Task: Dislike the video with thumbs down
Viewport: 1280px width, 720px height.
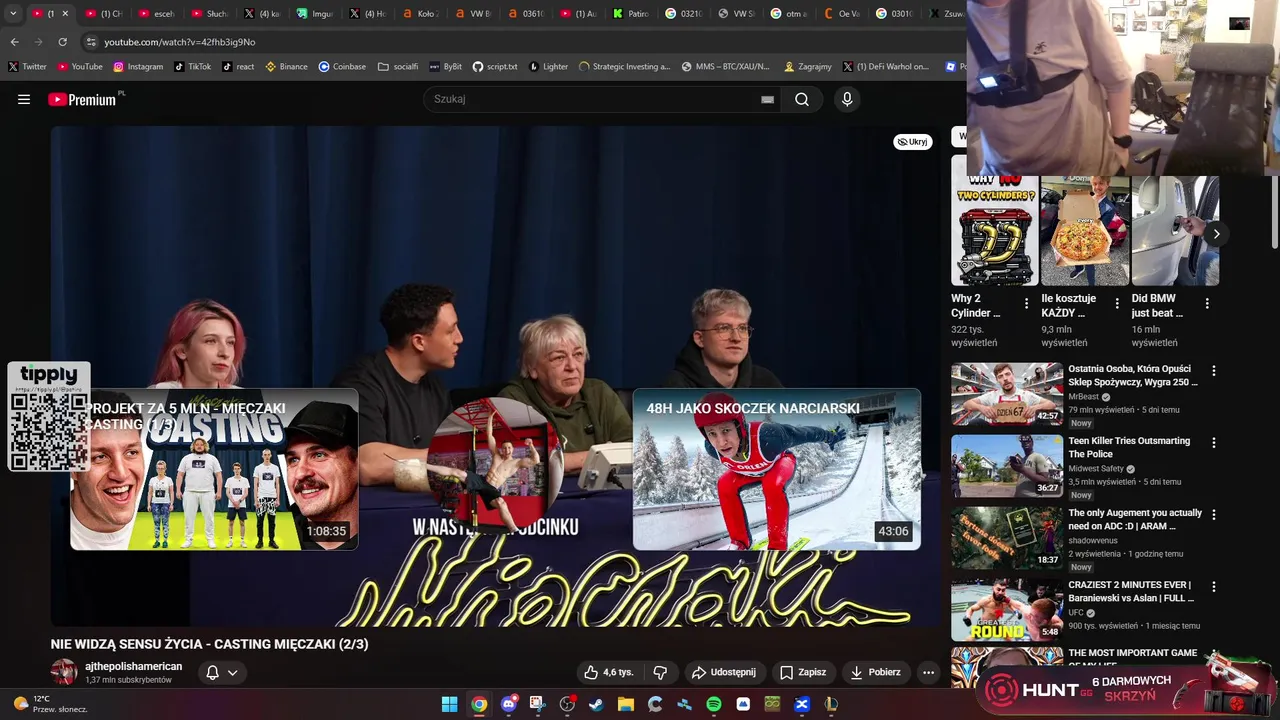Action: pyautogui.click(x=660, y=672)
